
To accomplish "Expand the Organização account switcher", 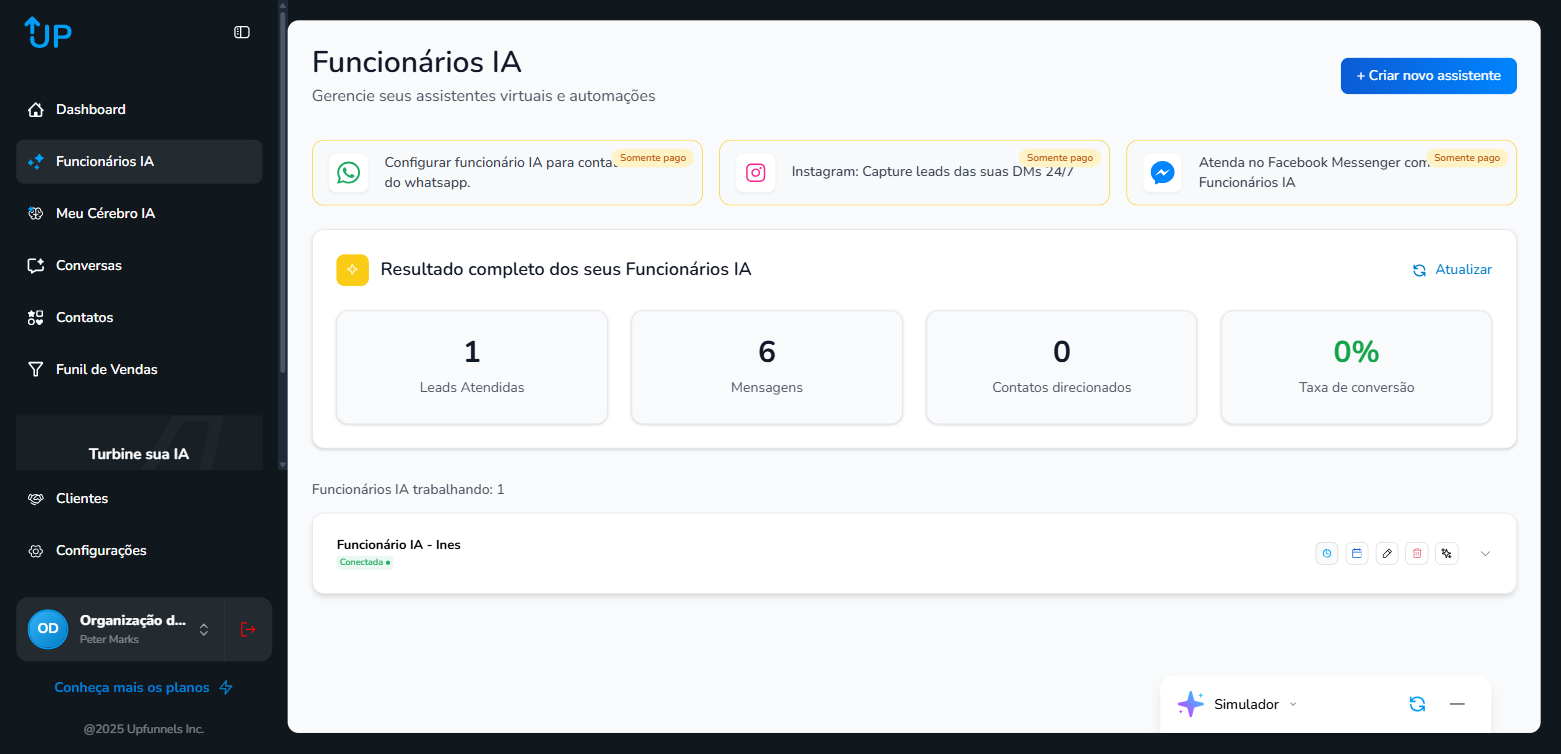I will tap(203, 629).
